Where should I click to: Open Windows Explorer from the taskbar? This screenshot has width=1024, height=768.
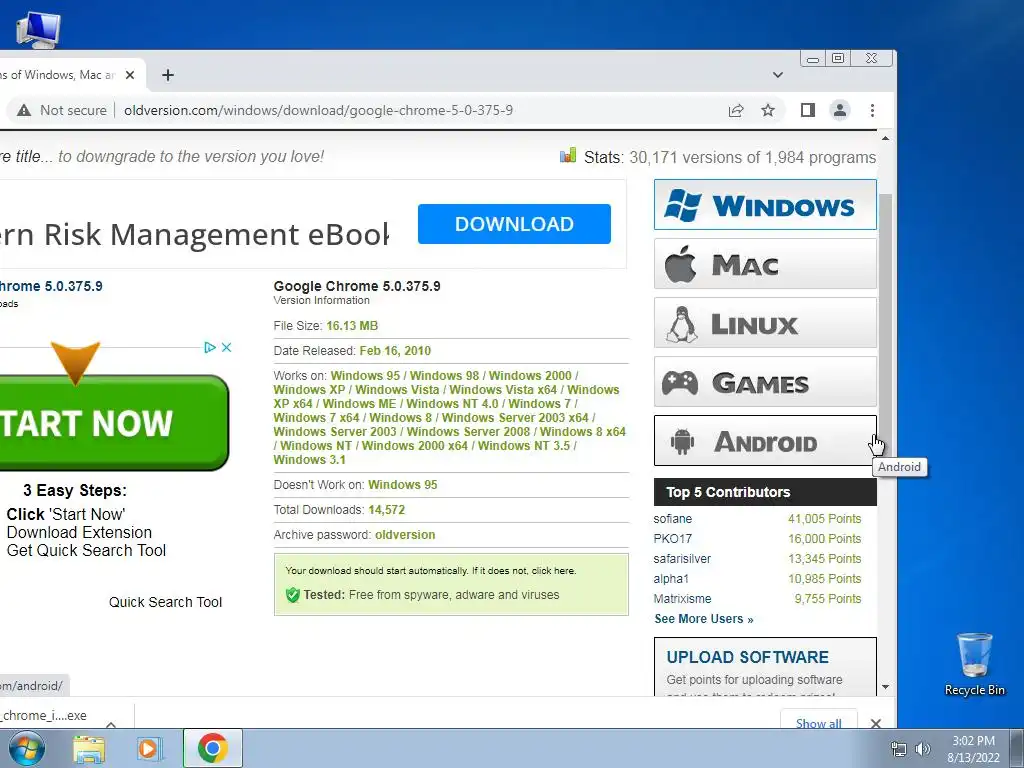[89, 749]
